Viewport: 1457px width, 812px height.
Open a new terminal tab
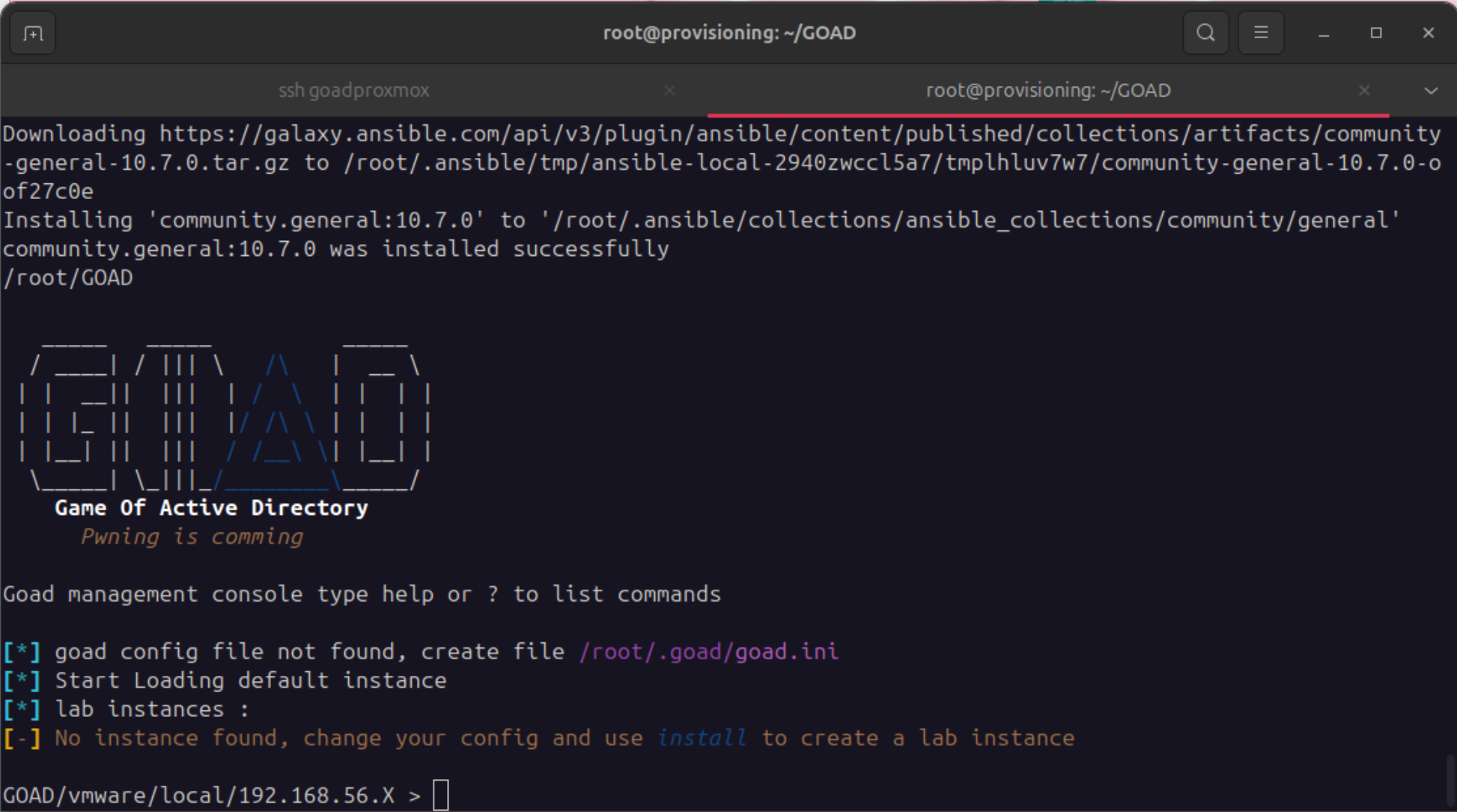pyautogui.click(x=33, y=34)
